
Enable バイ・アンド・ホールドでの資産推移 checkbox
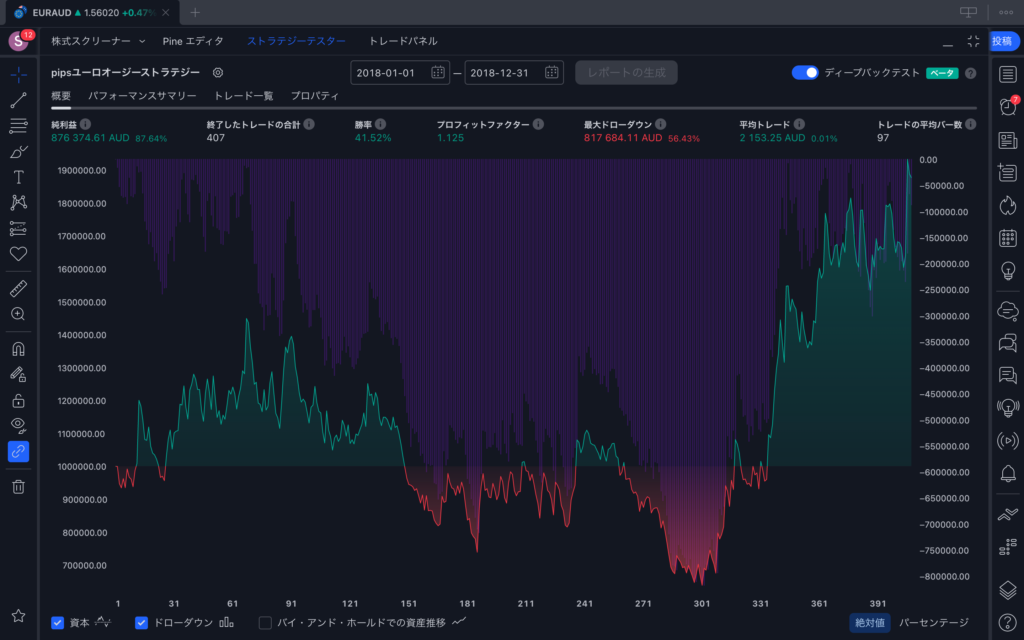(265, 622)
